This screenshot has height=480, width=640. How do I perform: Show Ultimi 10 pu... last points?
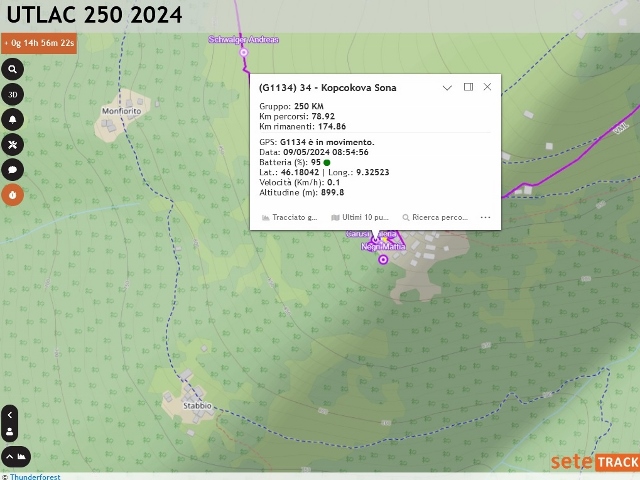click(x=360, y=218)
